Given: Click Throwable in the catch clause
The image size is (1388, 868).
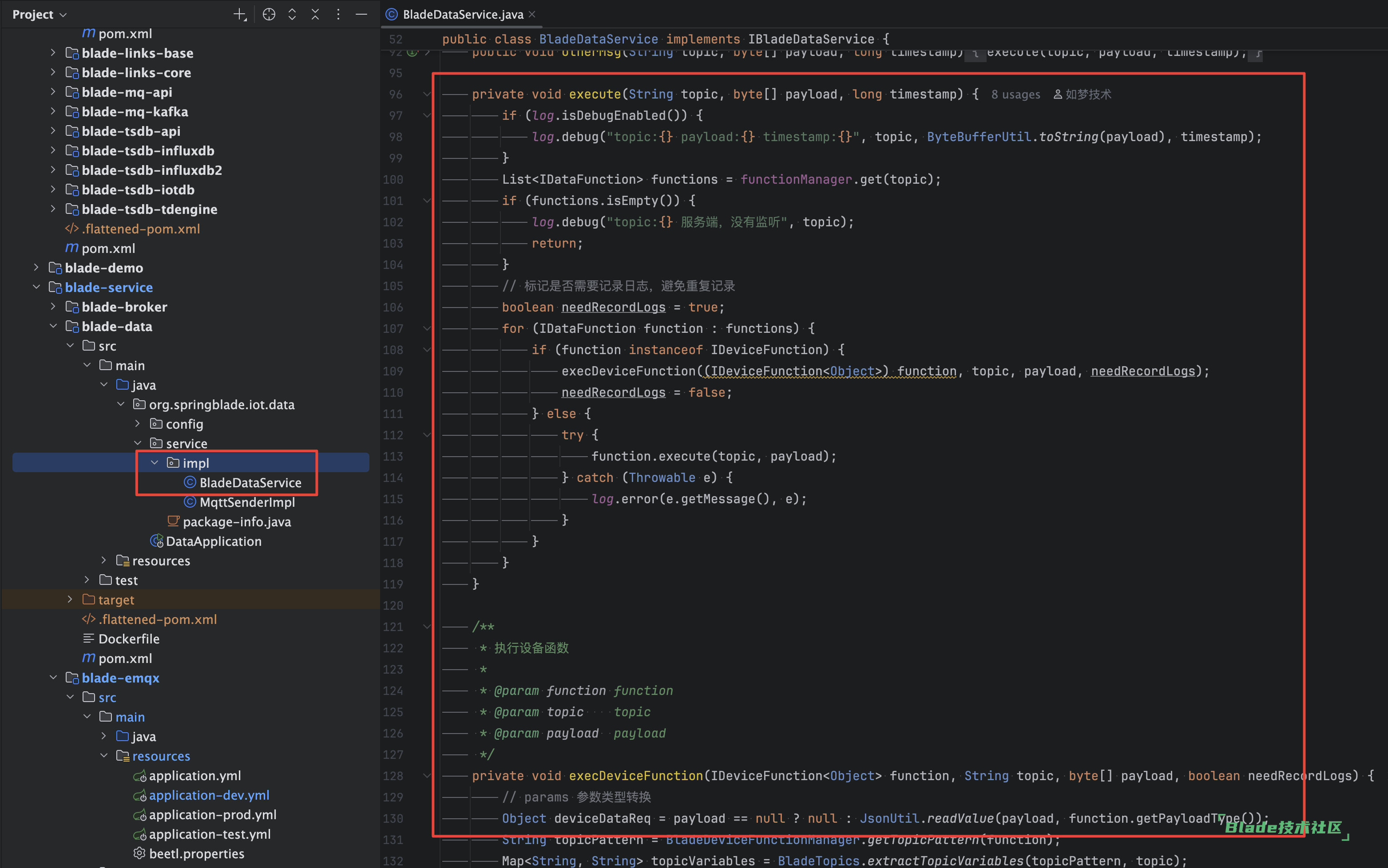Looking at the screenshot, I should tap(662, 477).
